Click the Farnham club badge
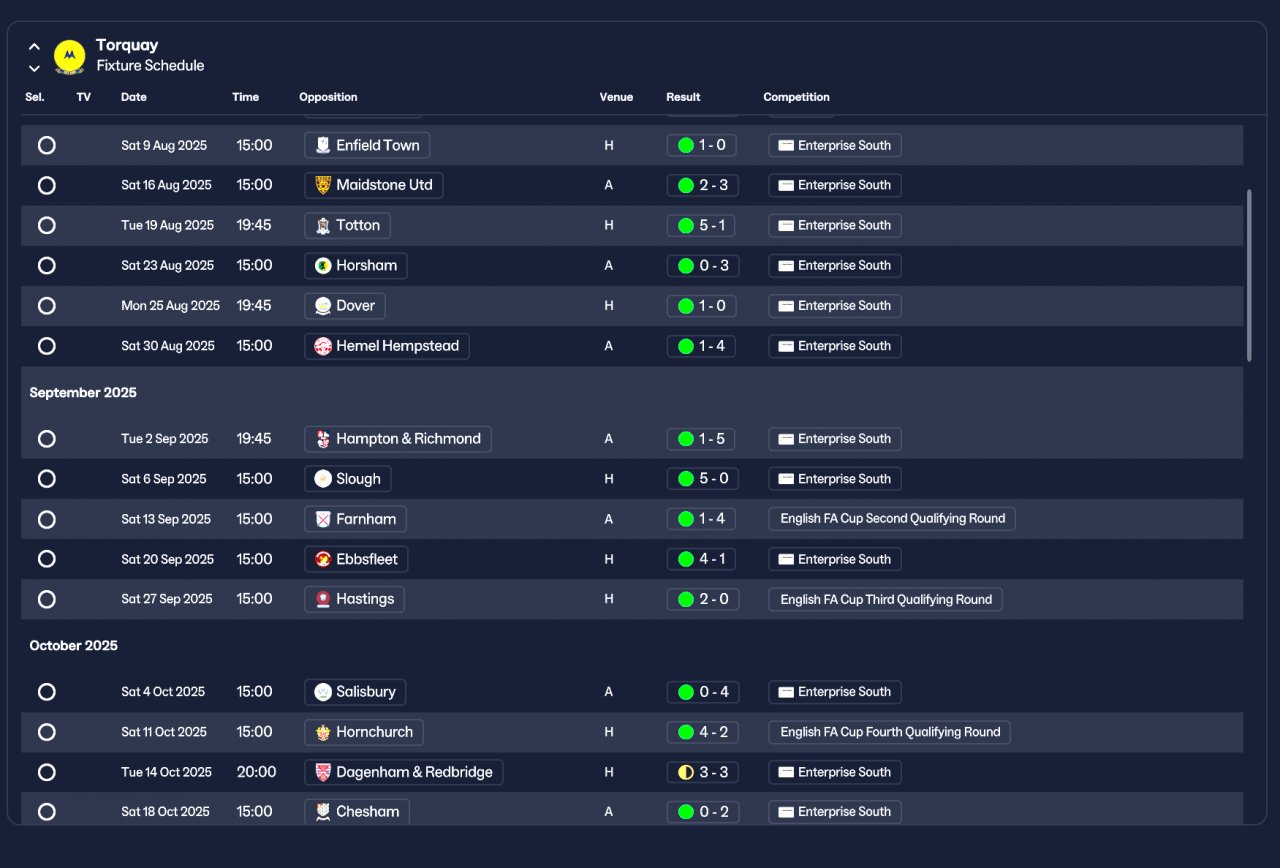This screenshot has height=868, width=1280. tap(322, 518)
